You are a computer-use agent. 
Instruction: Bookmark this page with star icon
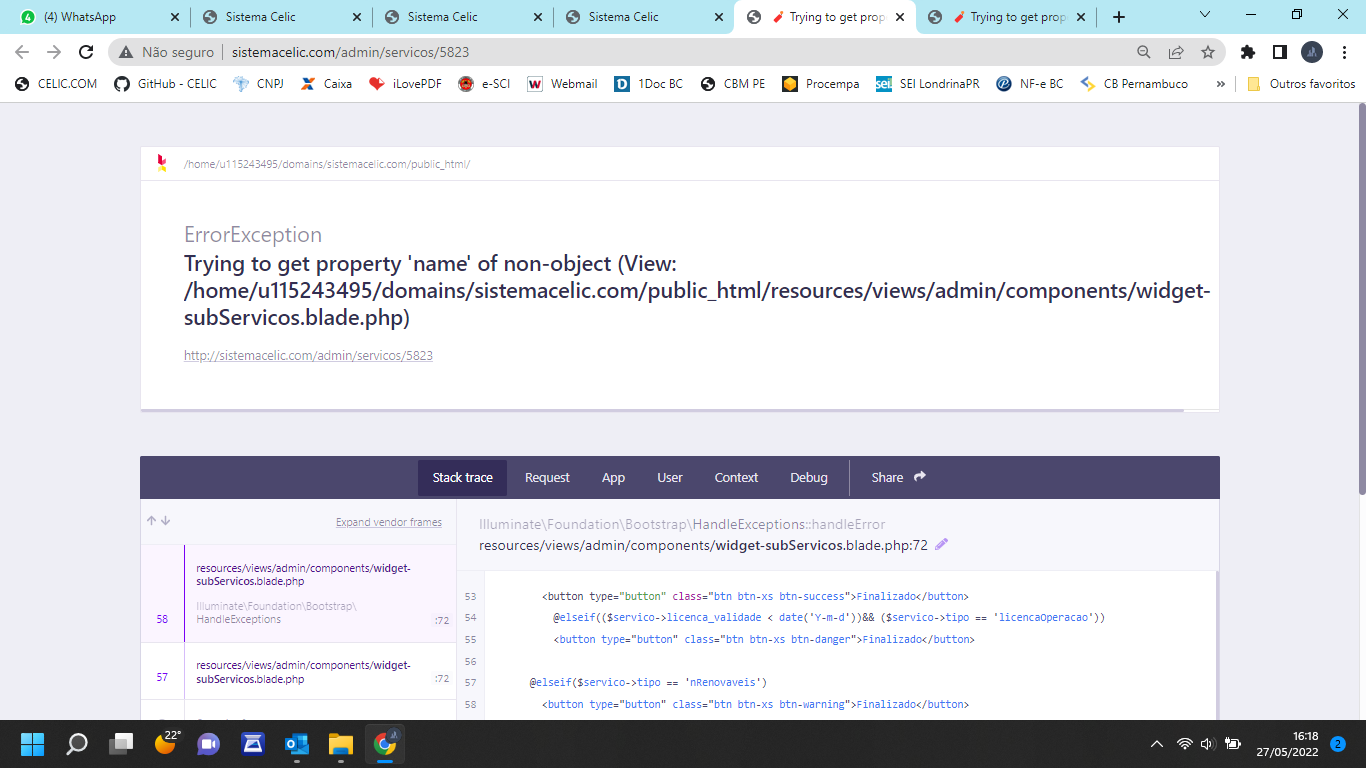pos(1207,52)
